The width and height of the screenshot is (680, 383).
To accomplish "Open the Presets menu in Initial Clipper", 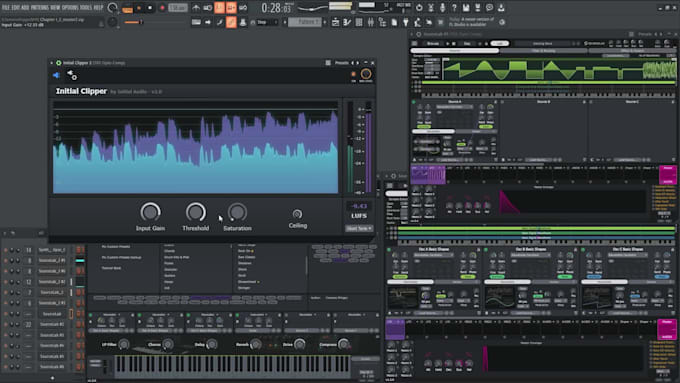I will [341, 63].
